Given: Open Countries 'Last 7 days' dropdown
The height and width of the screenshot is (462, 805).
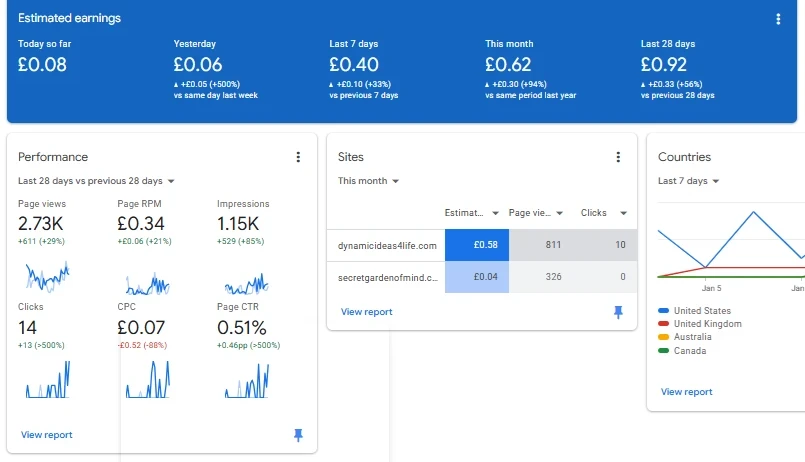Looking at the screenshot, I should [x=688, y=181].
